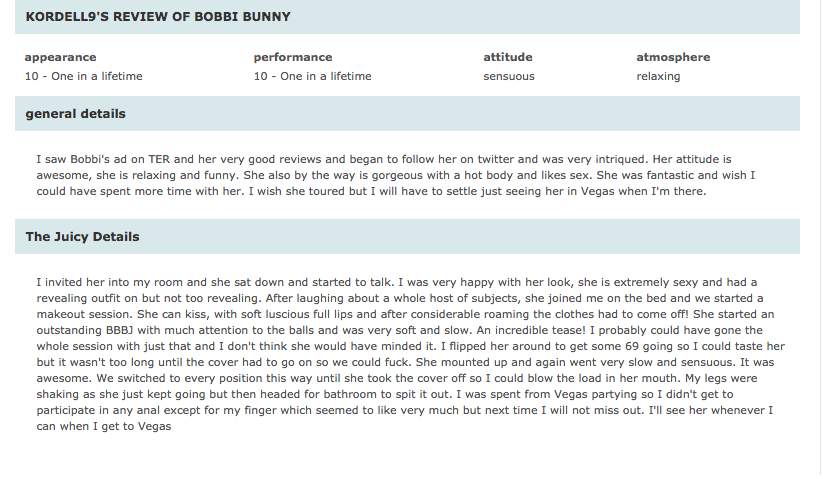Select the atmosphere label

(673, 57)
